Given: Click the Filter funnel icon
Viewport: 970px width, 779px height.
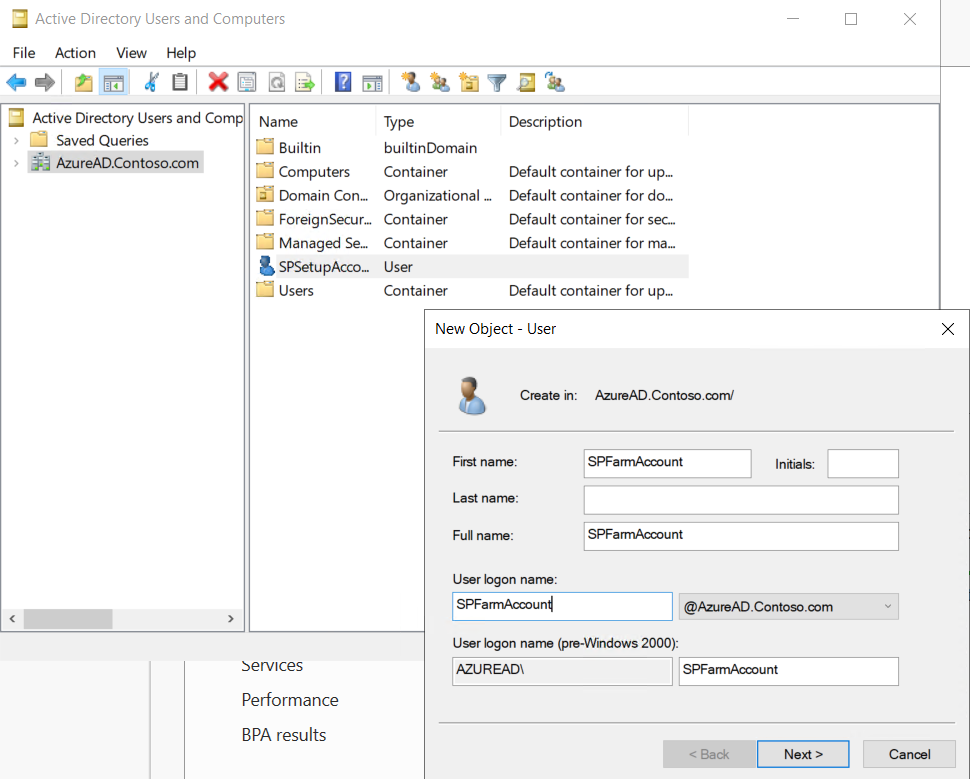Looking at the screenshot, I should point(497,82).
